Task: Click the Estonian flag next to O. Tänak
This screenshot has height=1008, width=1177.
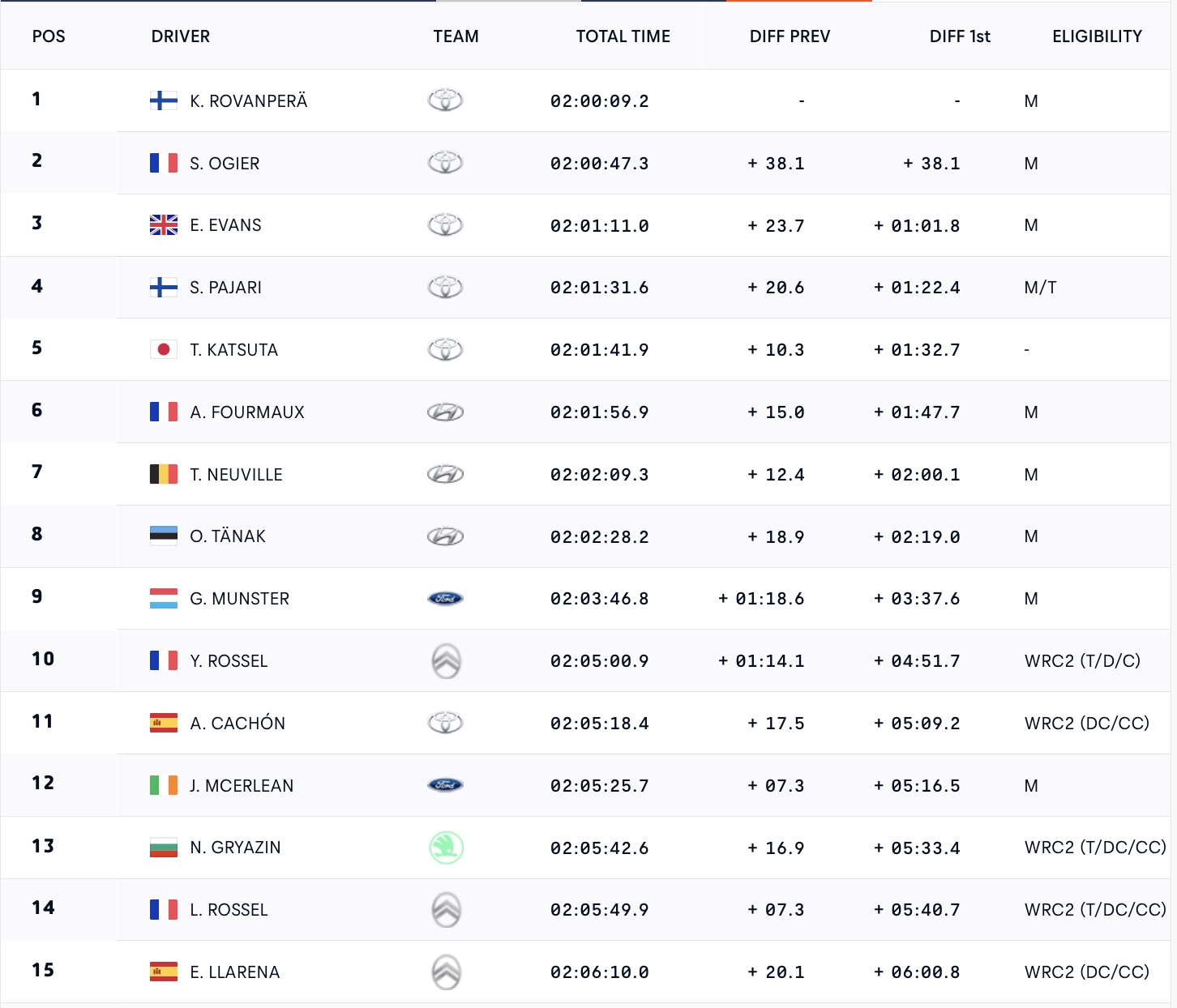Action: 164,536
